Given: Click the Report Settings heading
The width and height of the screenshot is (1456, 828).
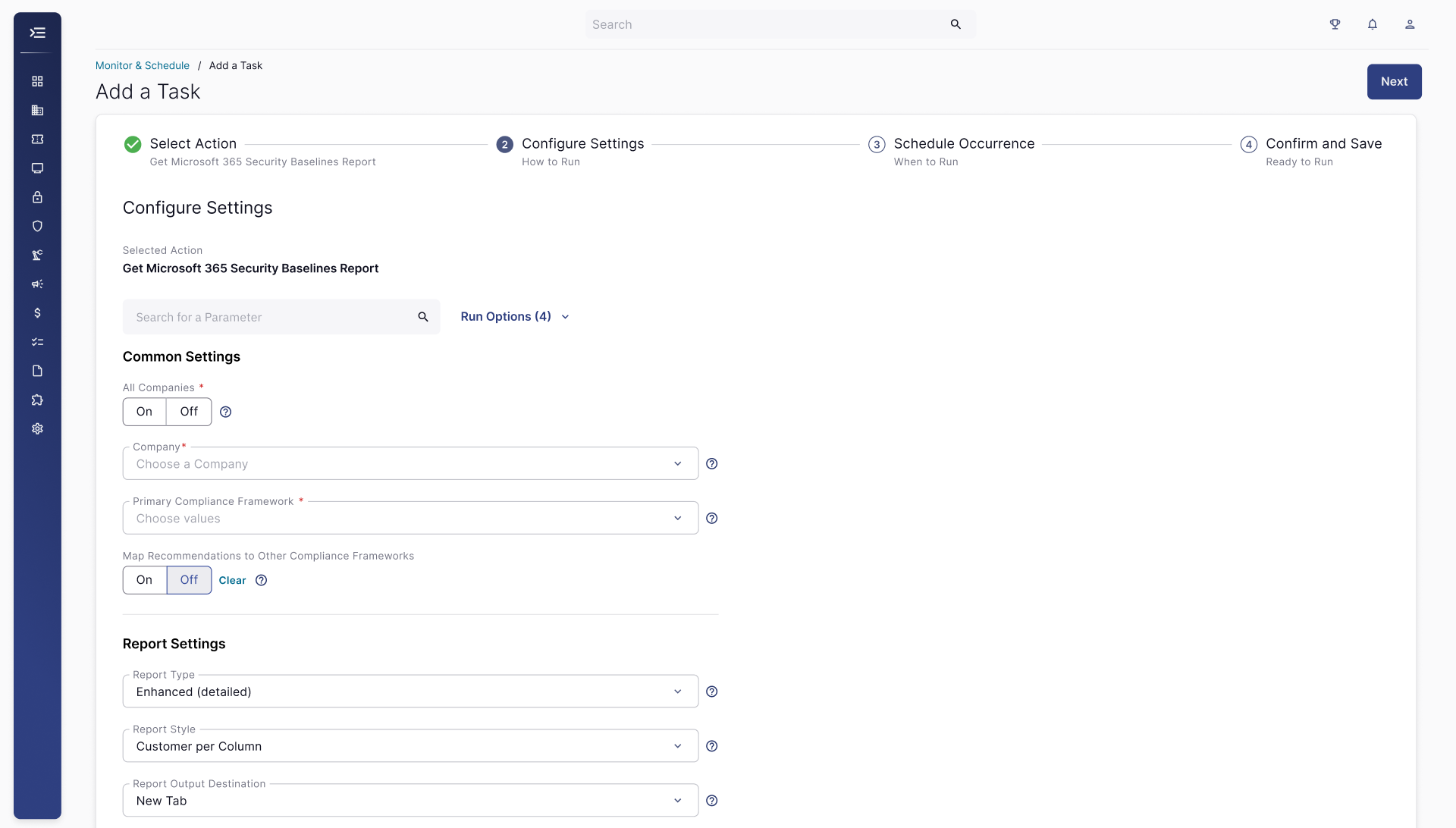Looking at the screenshot, I should coord(174,644).
